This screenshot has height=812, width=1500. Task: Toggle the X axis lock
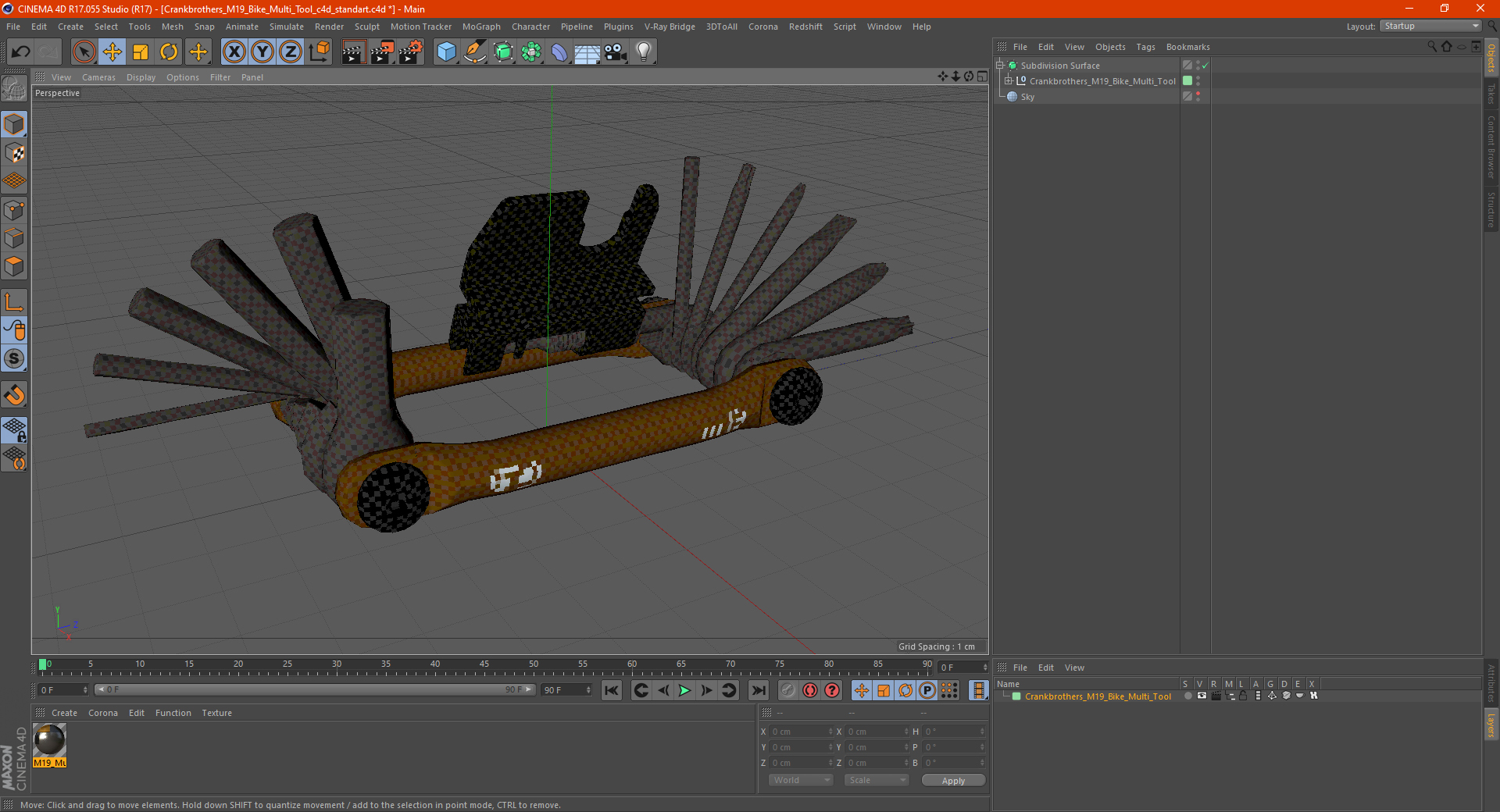pyautogui.click(x=234, y=52)
